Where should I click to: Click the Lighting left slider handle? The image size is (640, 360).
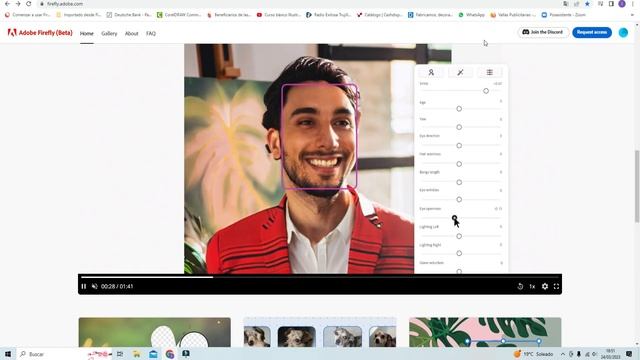click(459, 236)
